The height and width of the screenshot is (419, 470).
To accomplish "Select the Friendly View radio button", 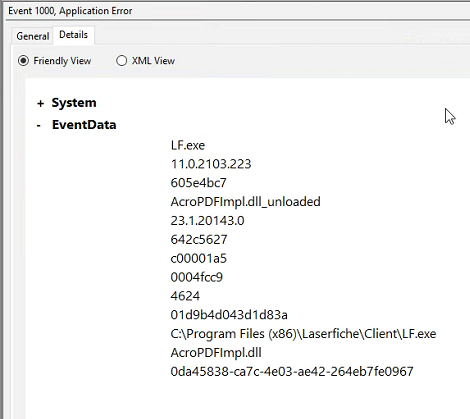I will click(23, 61).
